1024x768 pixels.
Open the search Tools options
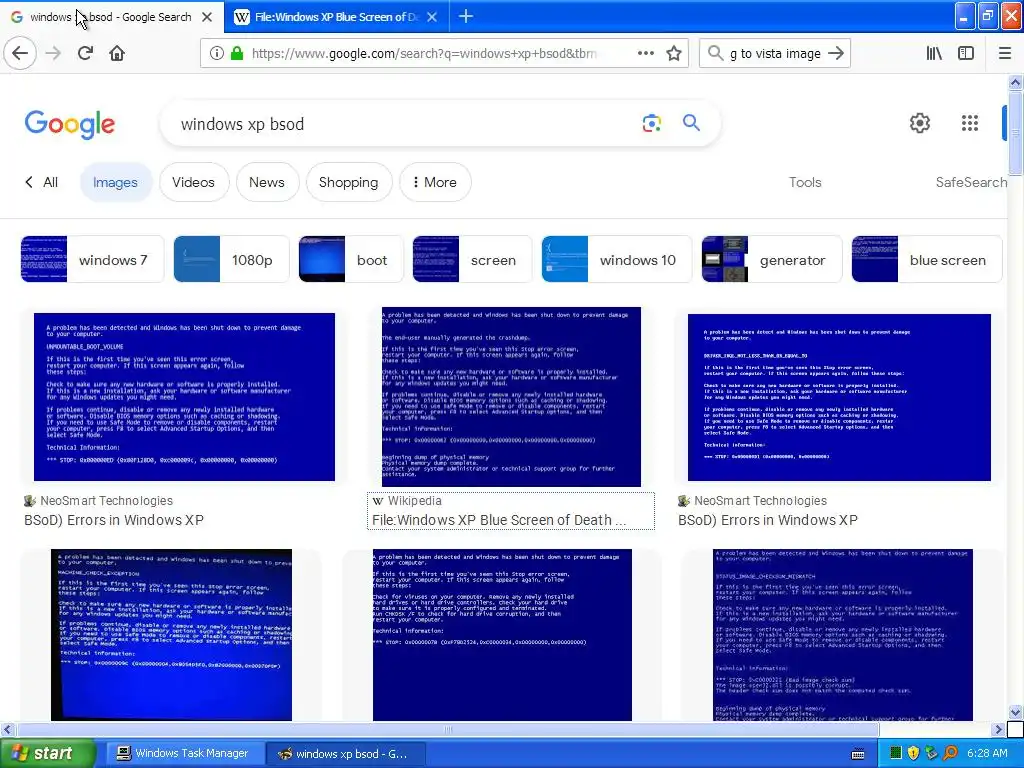805,182
